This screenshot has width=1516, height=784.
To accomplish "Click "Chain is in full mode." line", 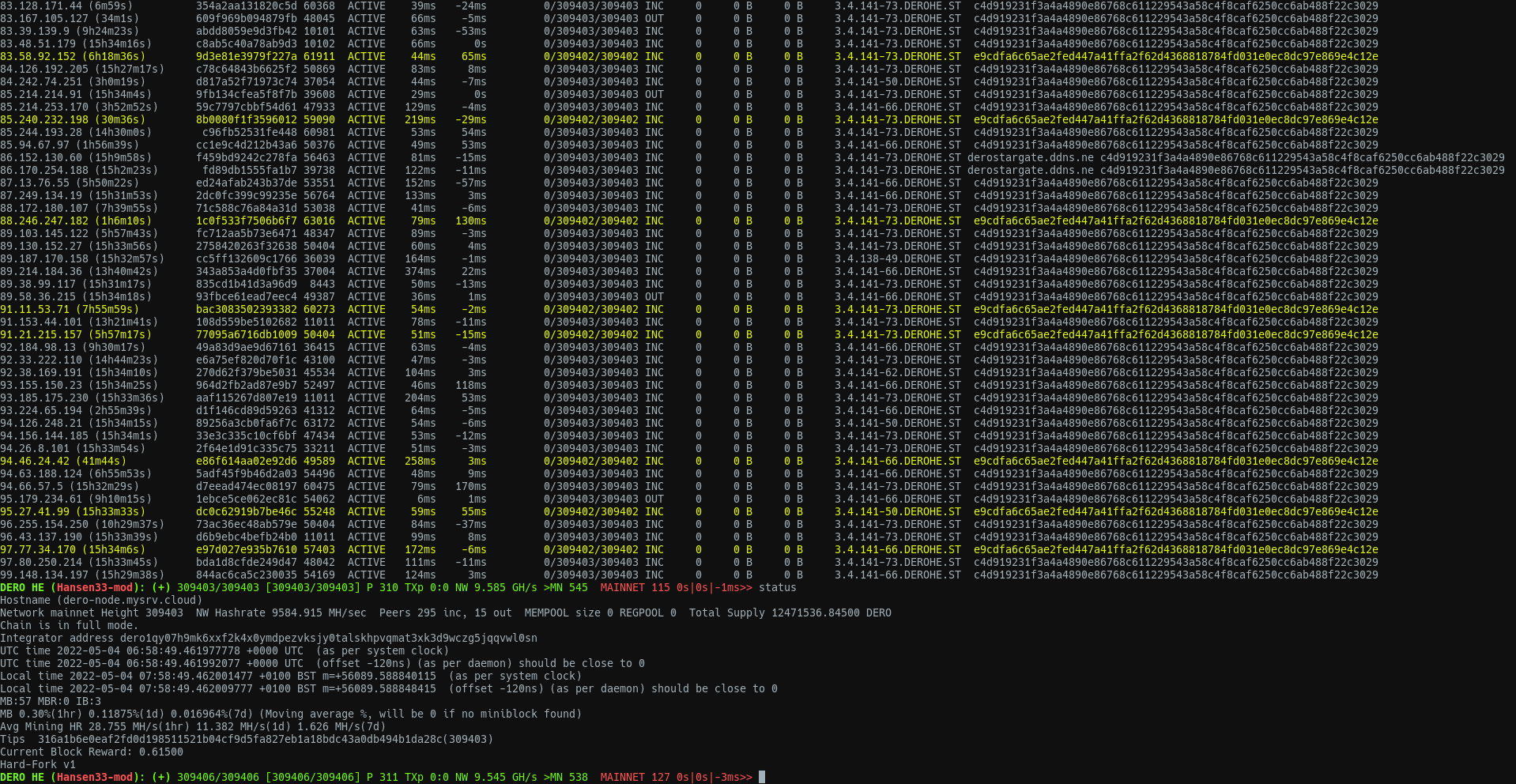I will (69, 625).
